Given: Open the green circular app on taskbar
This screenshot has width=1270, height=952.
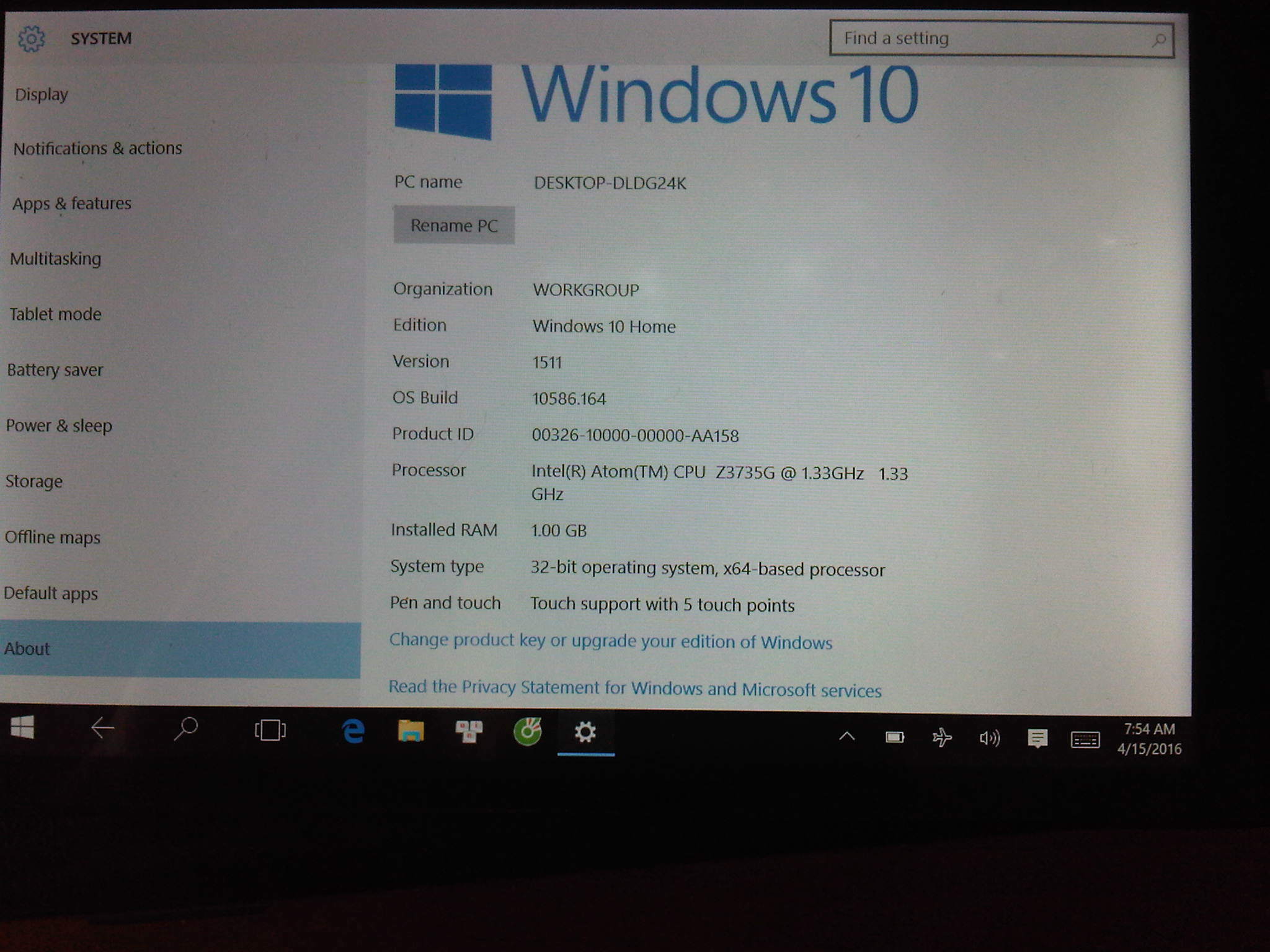Looking at the screenshot, I should click(x=527, y=732).
